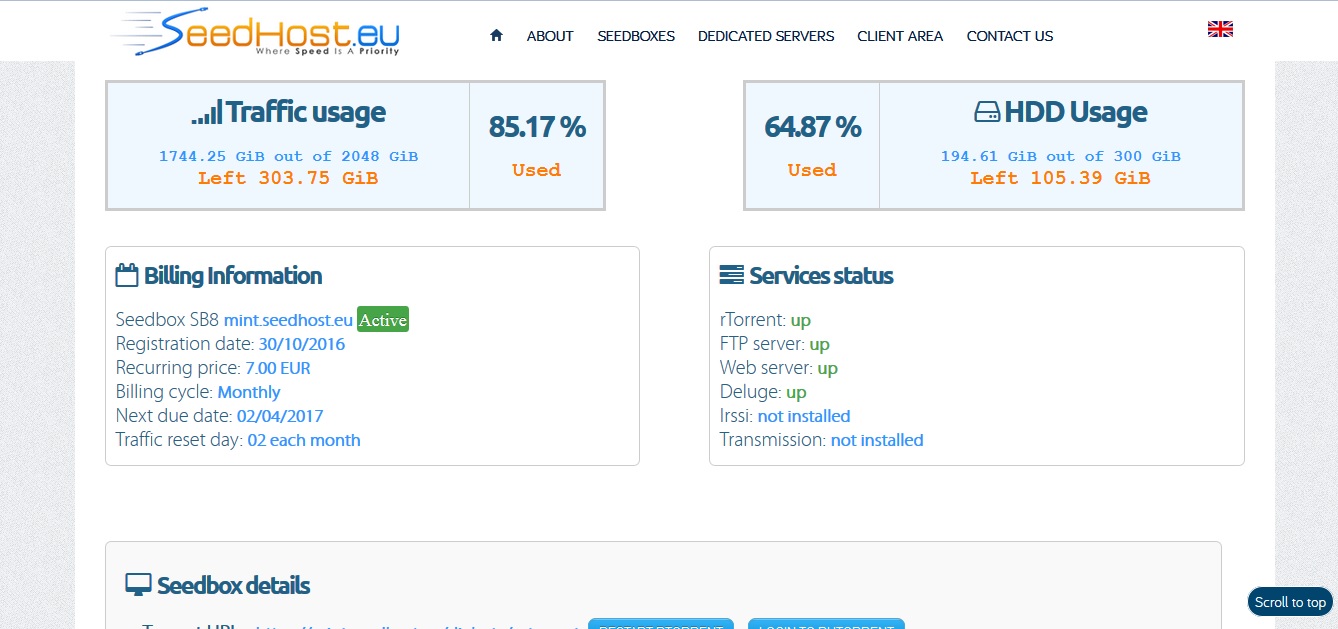Click the recurring price 7.00 EUR
This screenshot has width=1338, height=629.
coord(278,368)
